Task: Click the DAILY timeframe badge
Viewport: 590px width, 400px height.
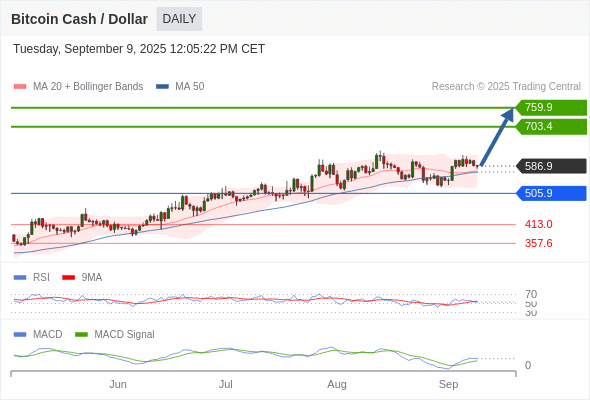Action: click(x=179, y=19)
